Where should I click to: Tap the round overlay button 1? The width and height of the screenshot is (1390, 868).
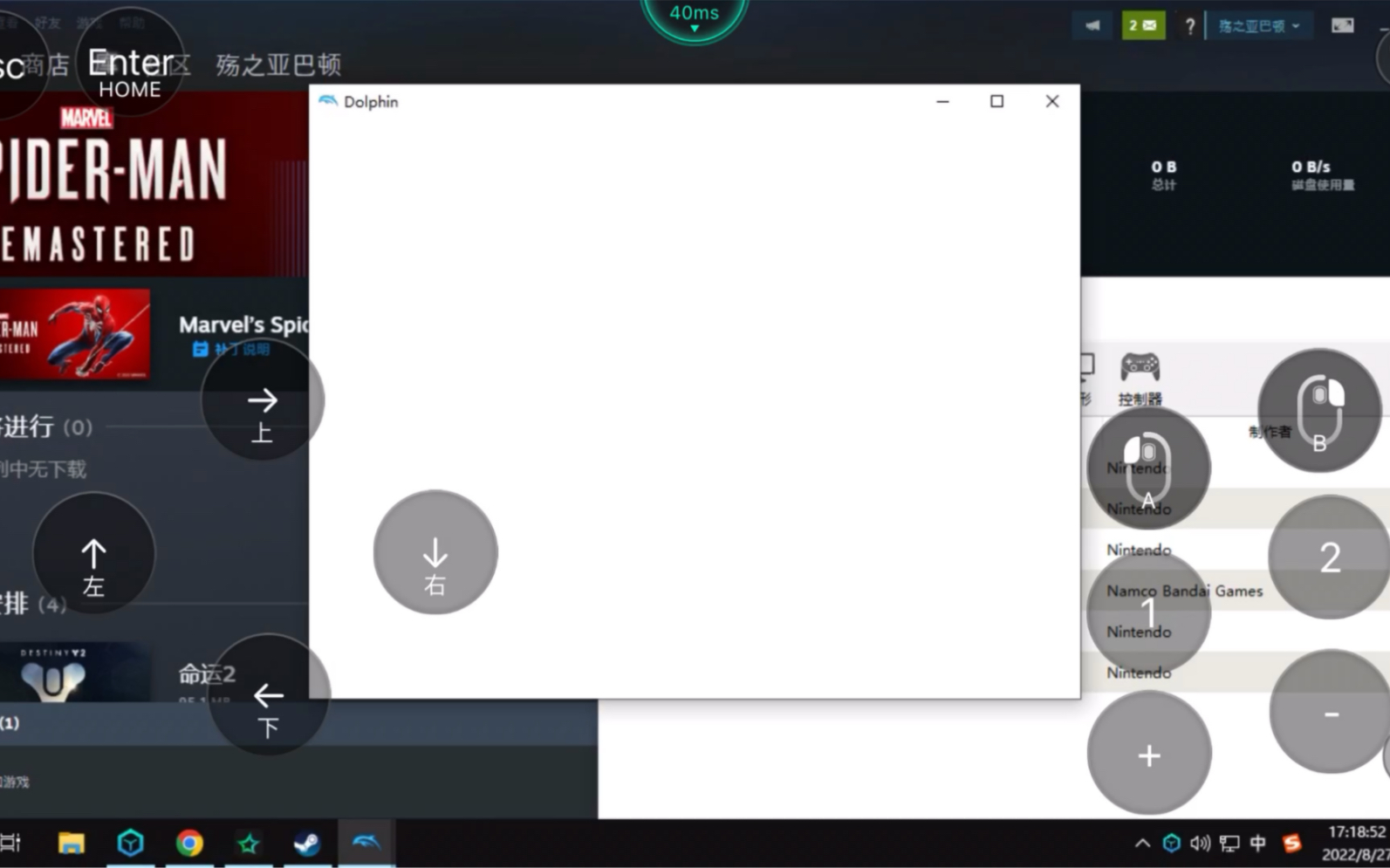[1148, 612]
